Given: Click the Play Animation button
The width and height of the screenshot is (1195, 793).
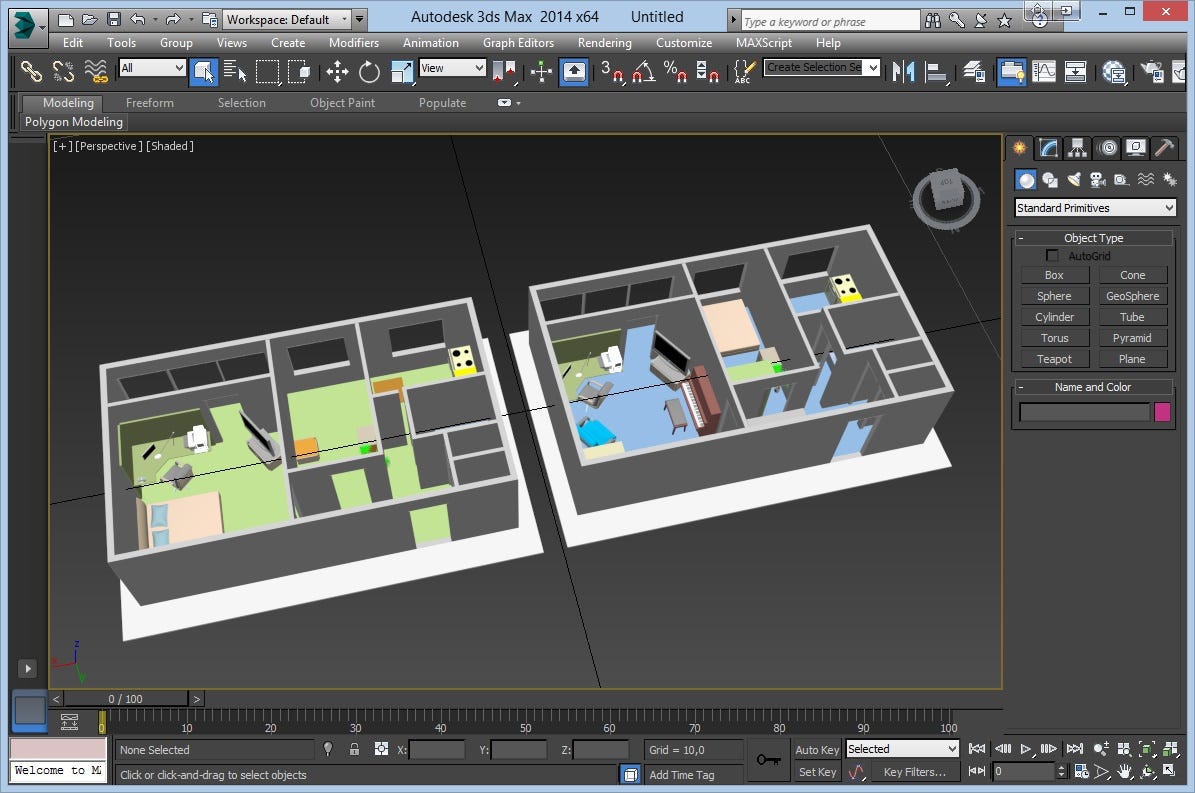Looking at the screenshot, I should pyautogui.click(x=1026, y=749).
